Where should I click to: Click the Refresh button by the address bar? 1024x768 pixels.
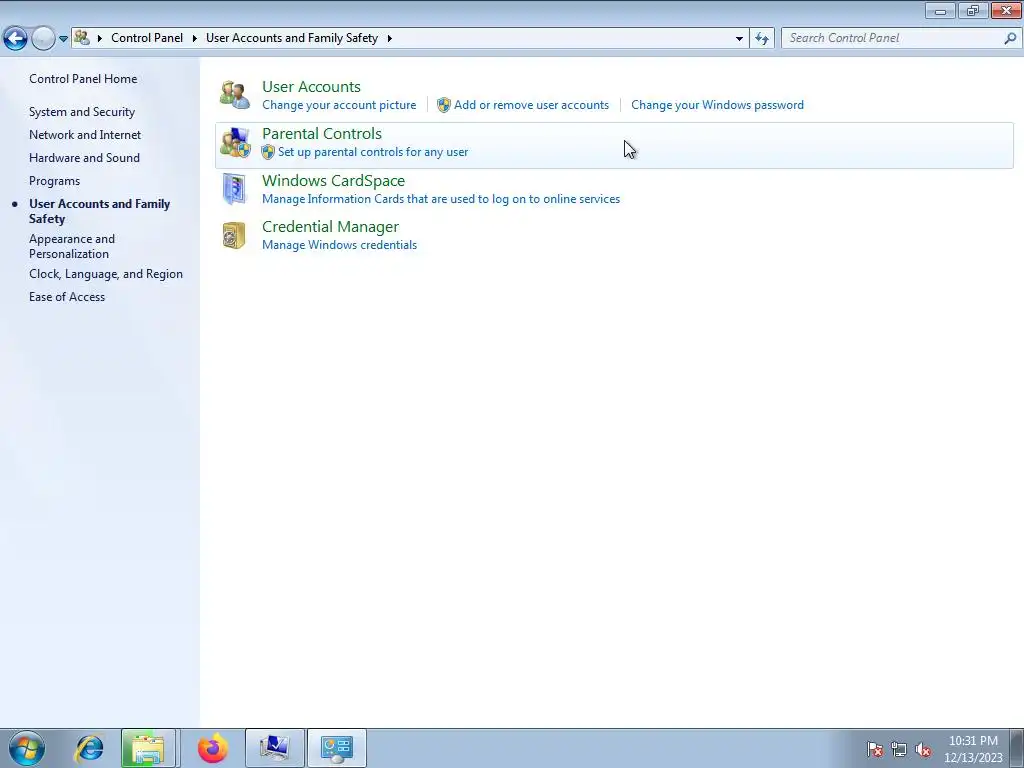762,39
